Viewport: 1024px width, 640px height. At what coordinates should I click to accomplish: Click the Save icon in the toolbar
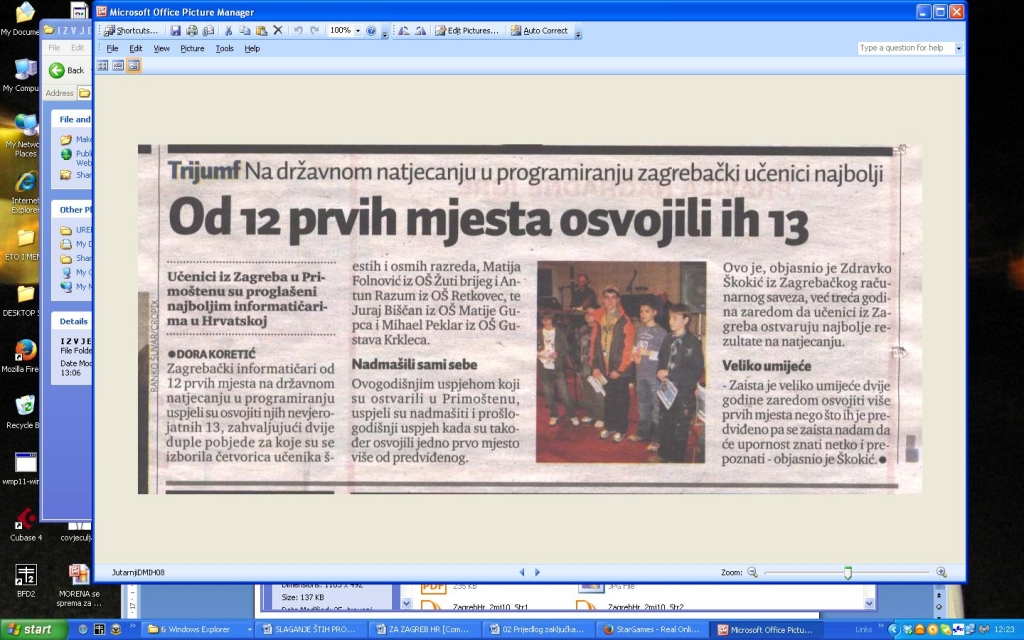tap(176, 31)
